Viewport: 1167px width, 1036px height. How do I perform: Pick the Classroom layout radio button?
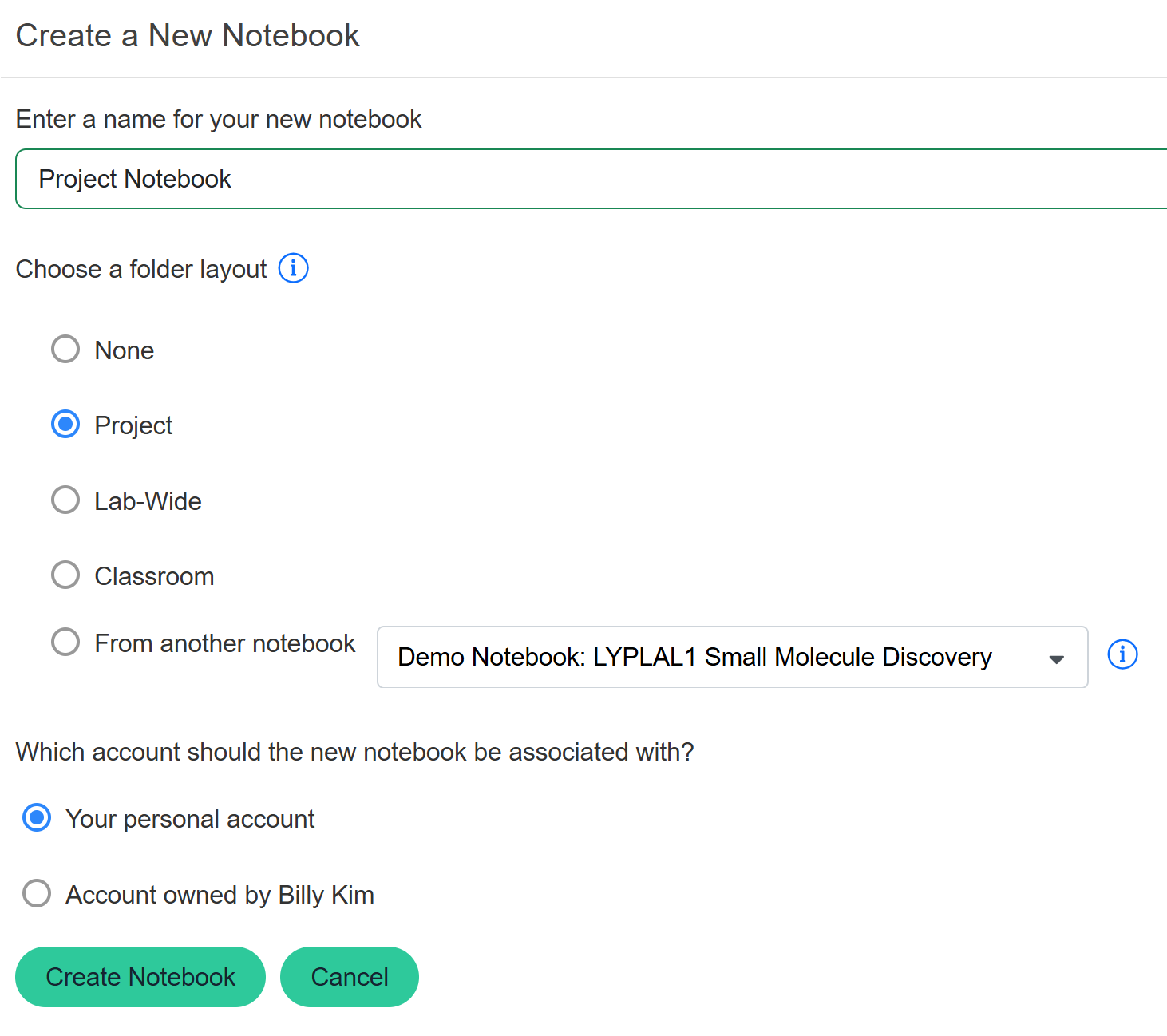(65, 575)
